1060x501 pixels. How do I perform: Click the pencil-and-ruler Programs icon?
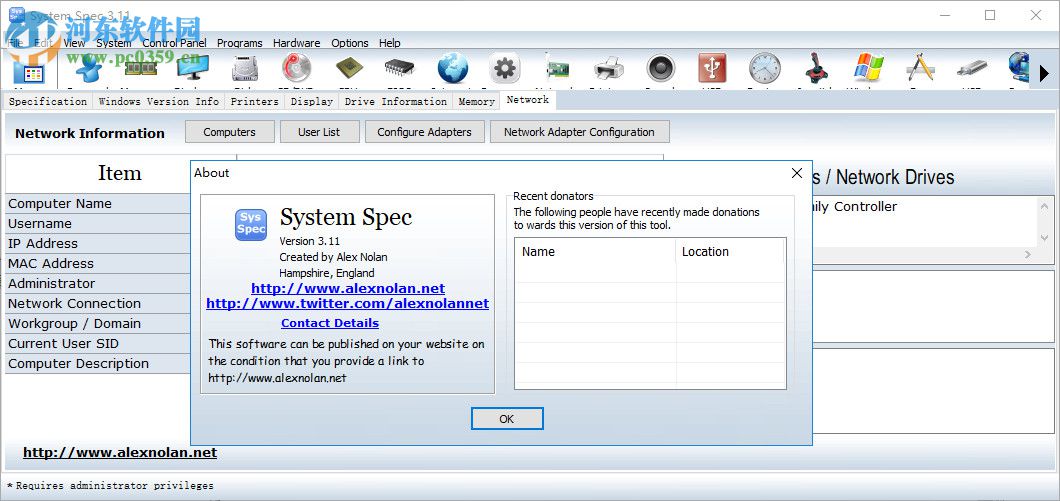(920, 68)
